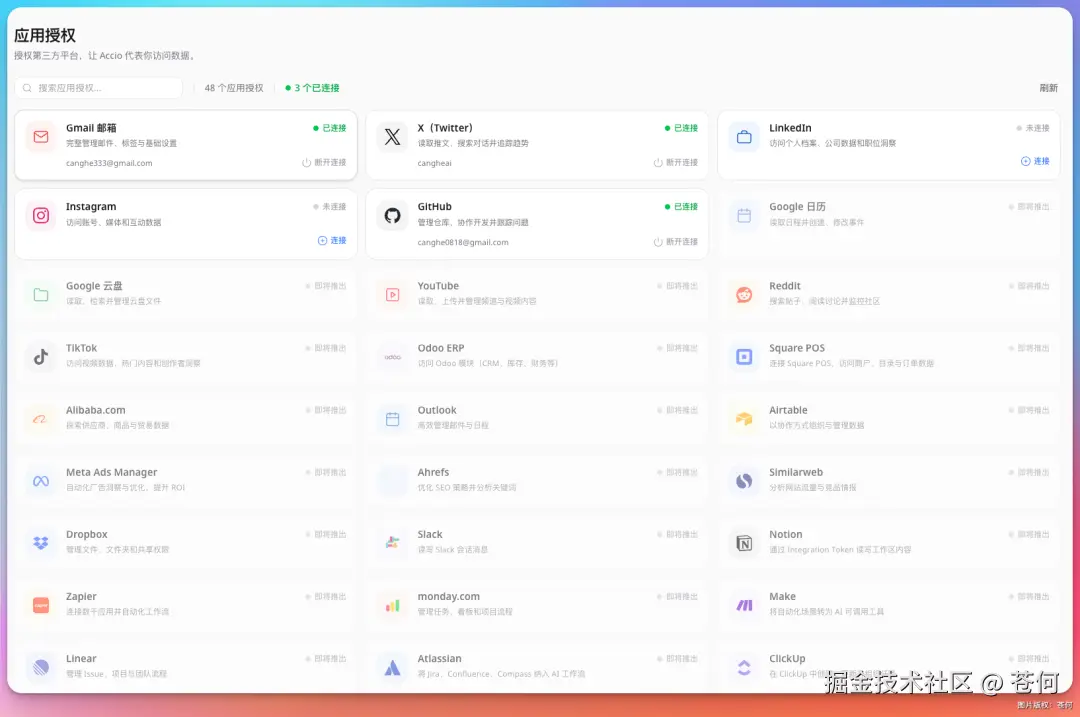Click the search magnifier icon

pos(28,88)
